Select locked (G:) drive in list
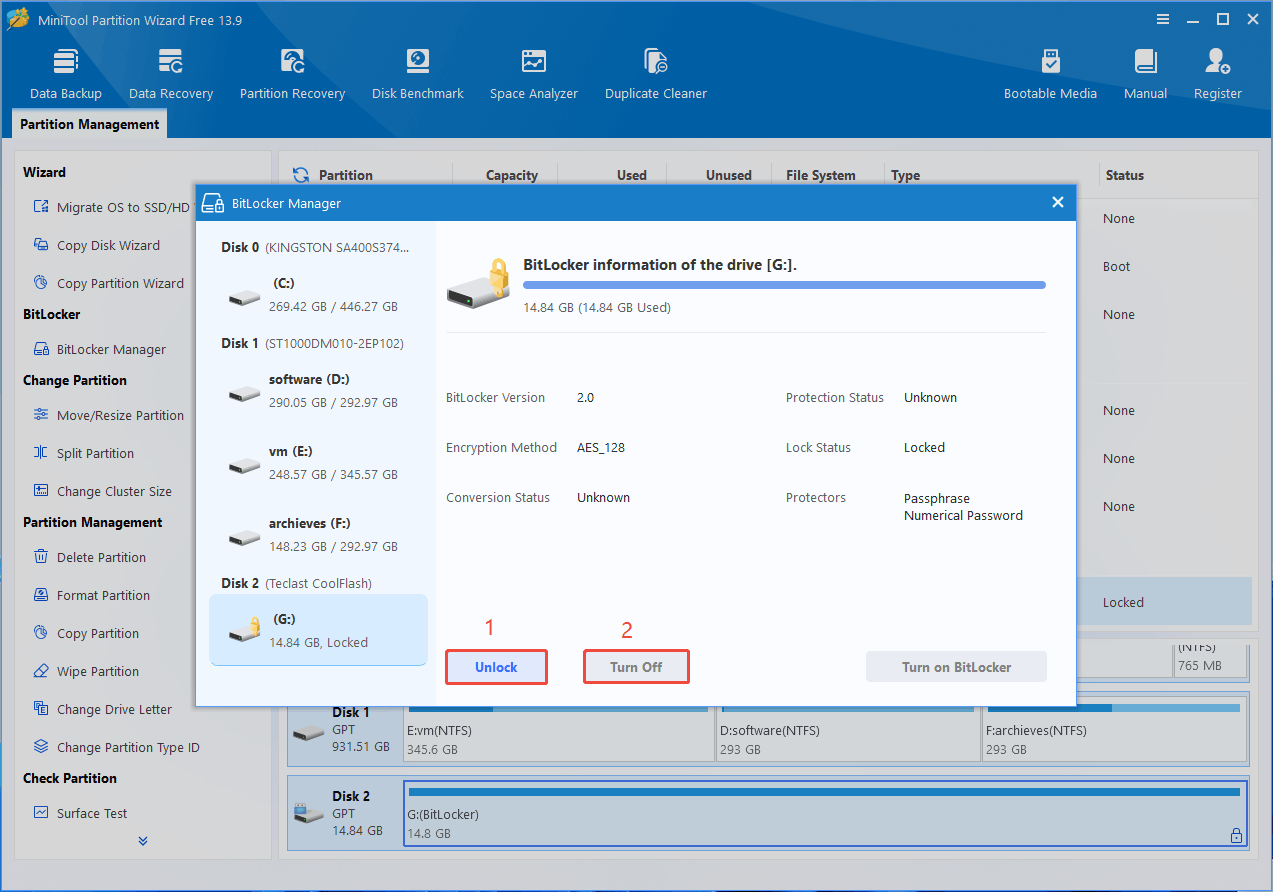Viewport: 1273px width, 892px height. click(318, 630)
